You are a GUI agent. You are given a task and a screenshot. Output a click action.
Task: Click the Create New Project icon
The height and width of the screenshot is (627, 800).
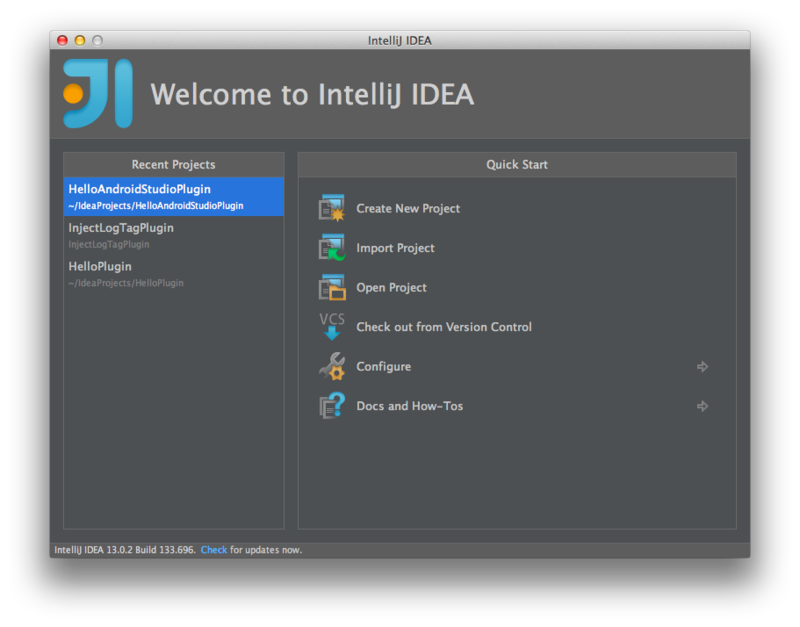(332, 208)
